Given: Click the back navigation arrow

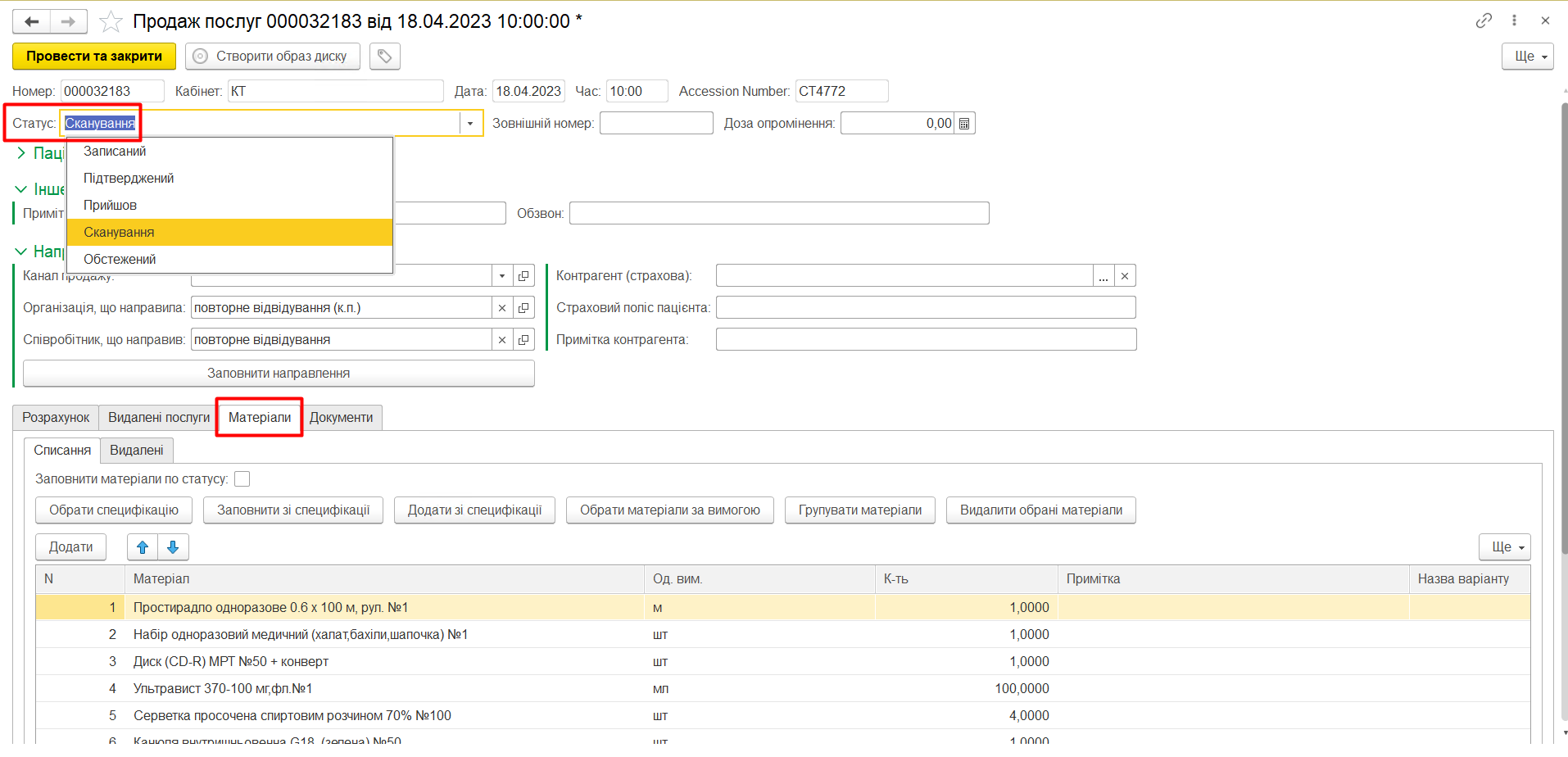Looking at the screenshot, I should click(32, 22).
